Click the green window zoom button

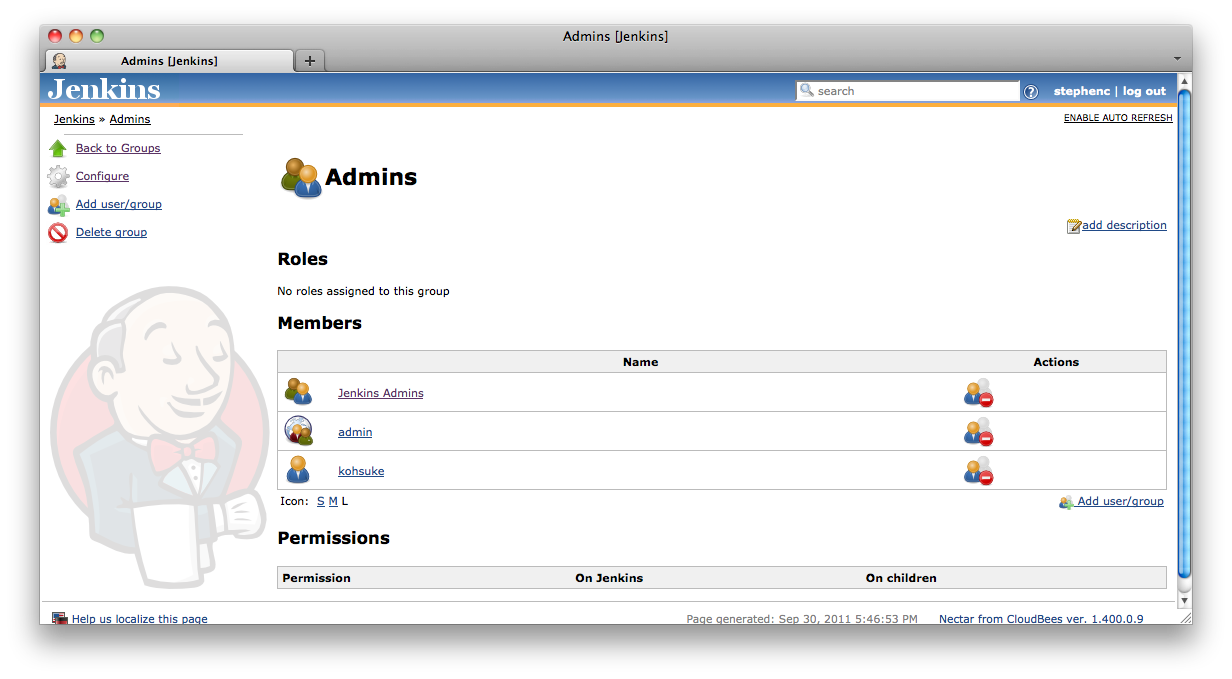pyautogui.click(x=97, y=36)
